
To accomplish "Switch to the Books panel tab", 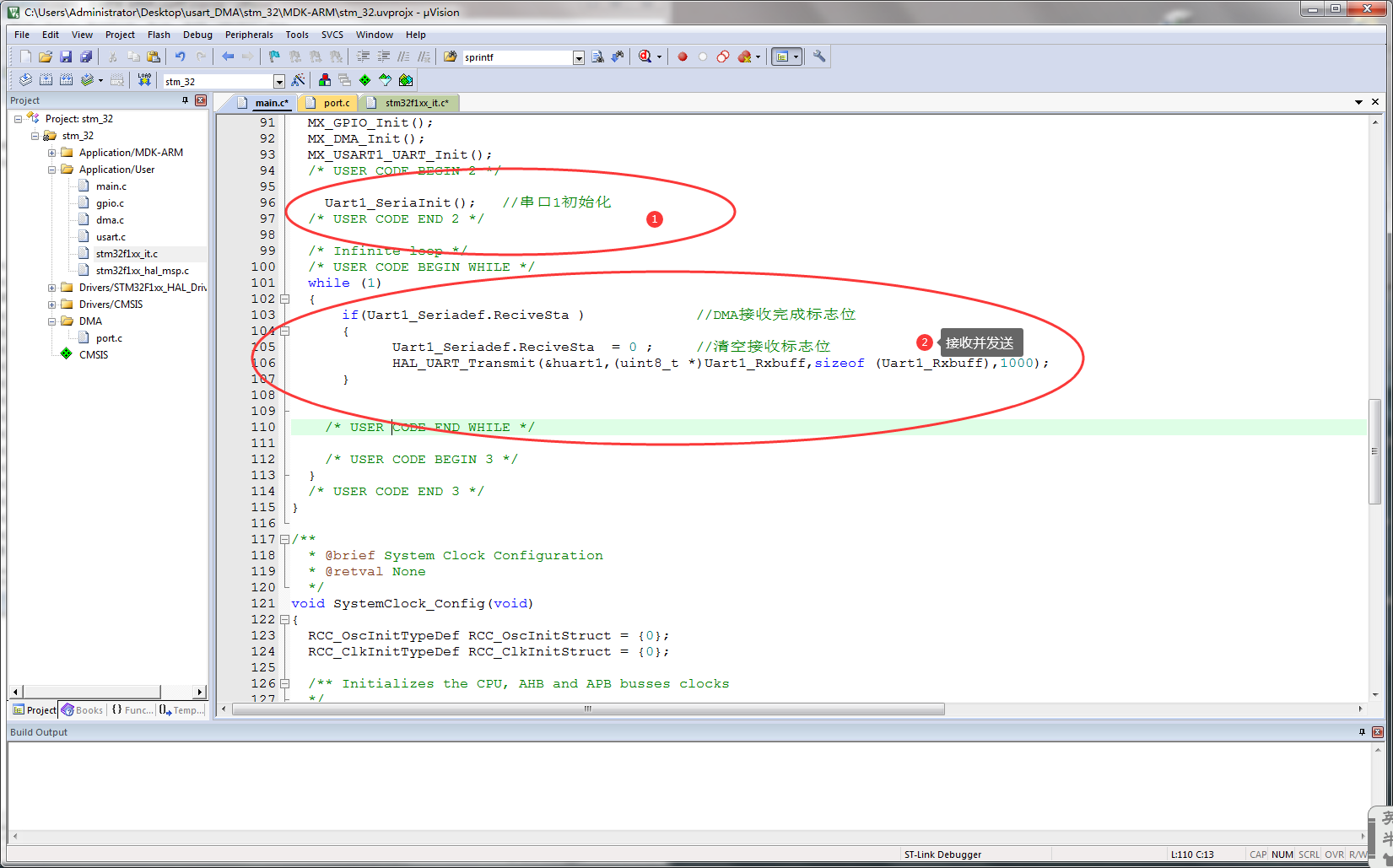I will (83, 710).
